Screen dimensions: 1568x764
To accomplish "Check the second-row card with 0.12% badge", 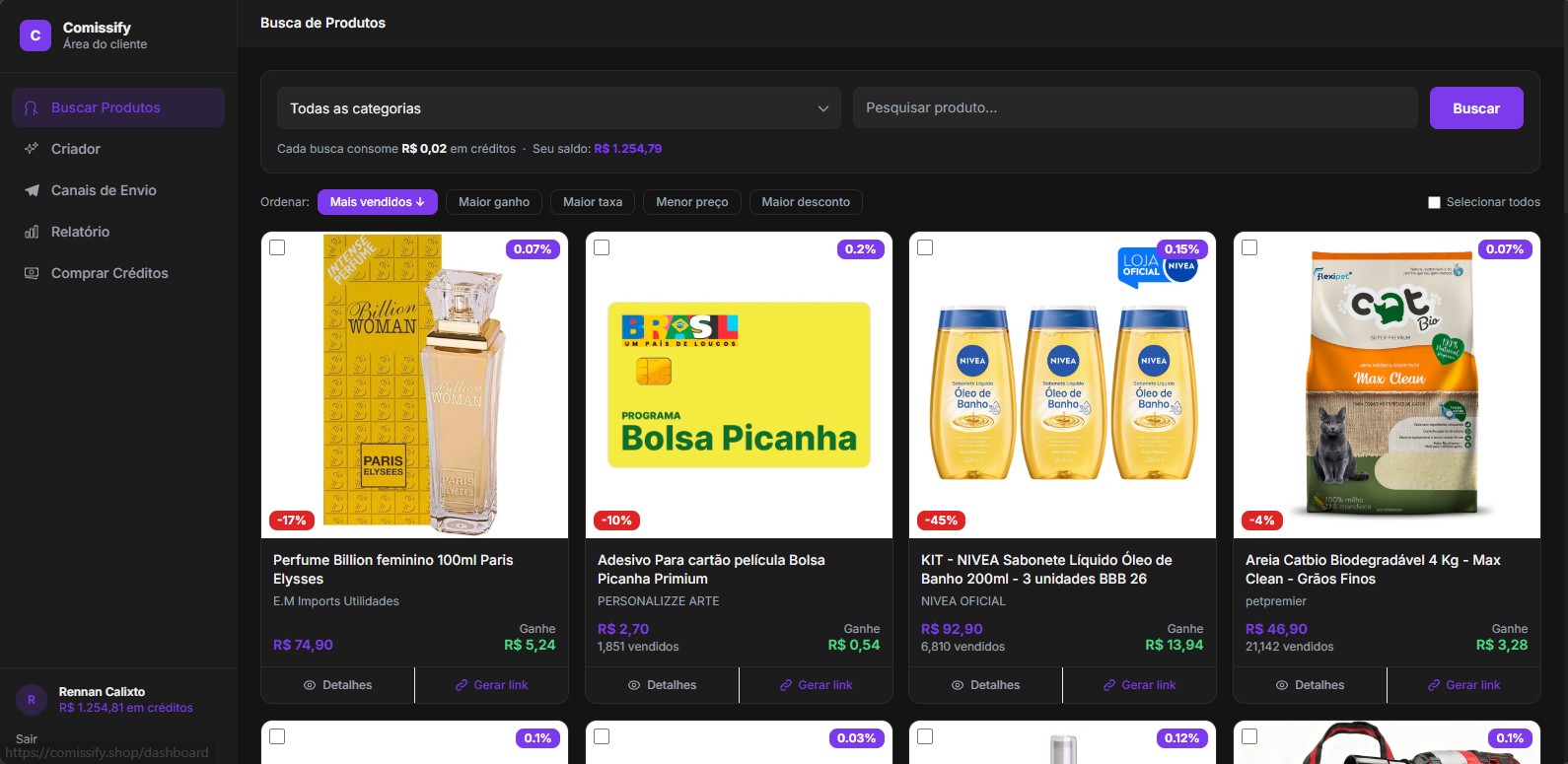I will point(925,736).
